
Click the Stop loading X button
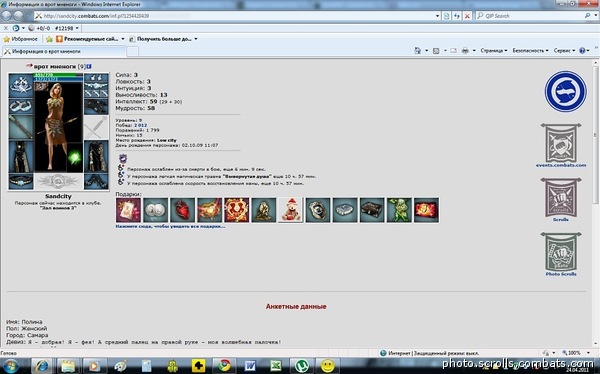(x=467, y=16)
